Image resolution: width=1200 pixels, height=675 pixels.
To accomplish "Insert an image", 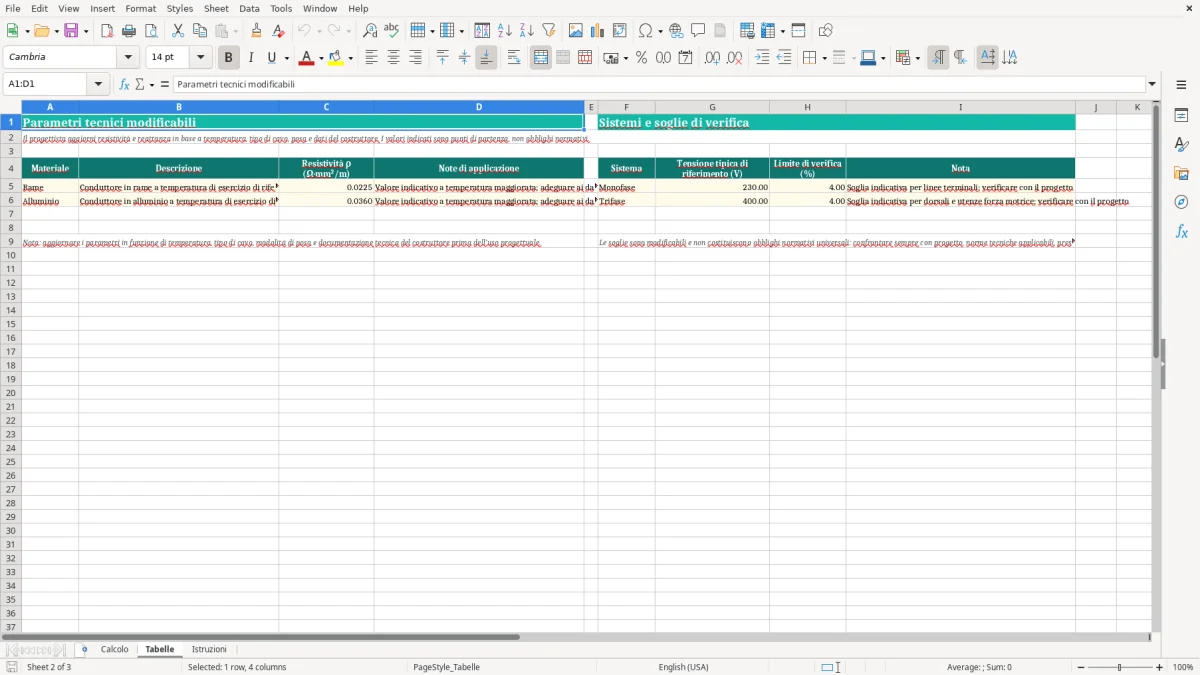I will tap(576, 31).
